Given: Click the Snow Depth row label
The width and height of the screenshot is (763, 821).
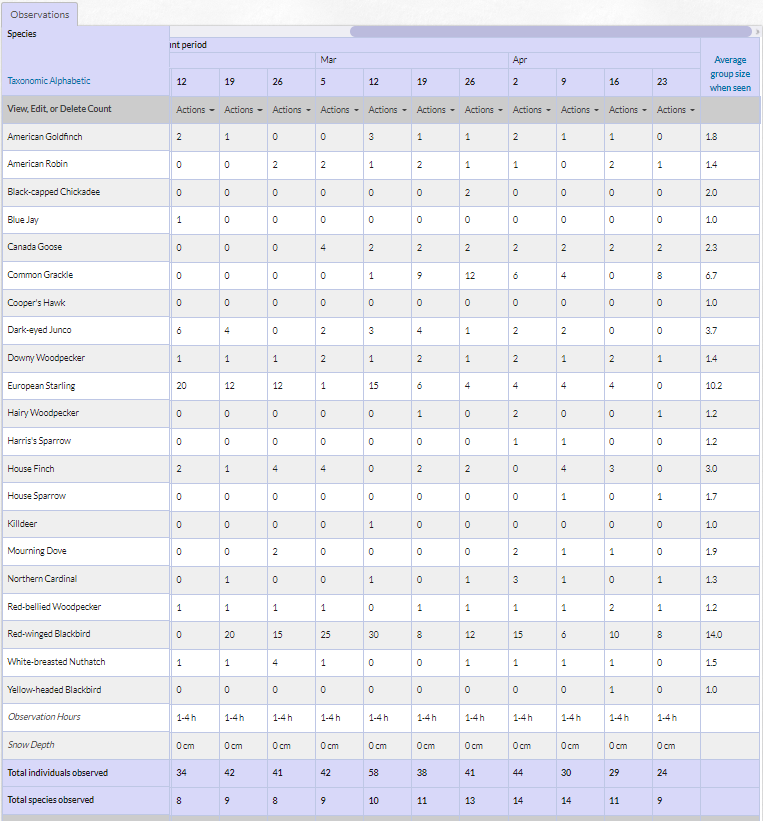Looking at the screenshot, I should pyautogui.click(x=31, y=745).
